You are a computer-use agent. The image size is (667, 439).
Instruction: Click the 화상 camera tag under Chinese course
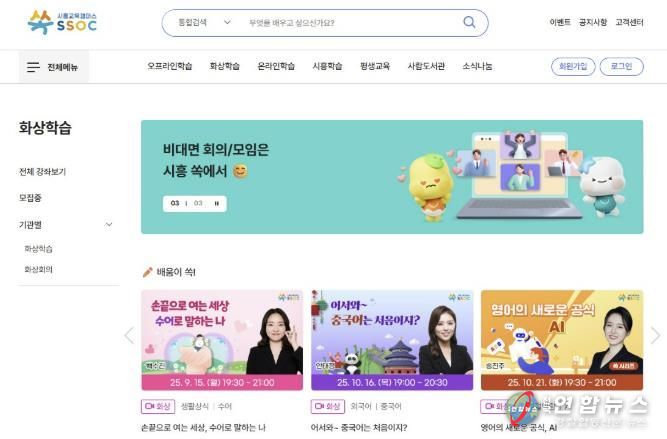[328, 406]
